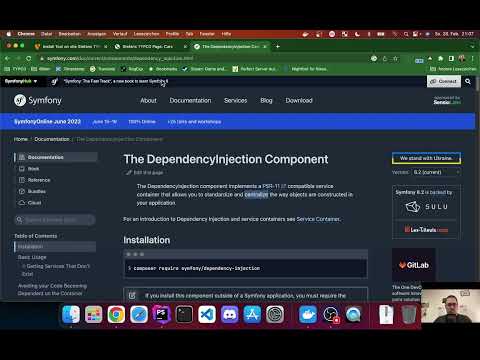Open Blog in the site navigation
This screenshot has height=360, width=480.
(x=266, y=100)
